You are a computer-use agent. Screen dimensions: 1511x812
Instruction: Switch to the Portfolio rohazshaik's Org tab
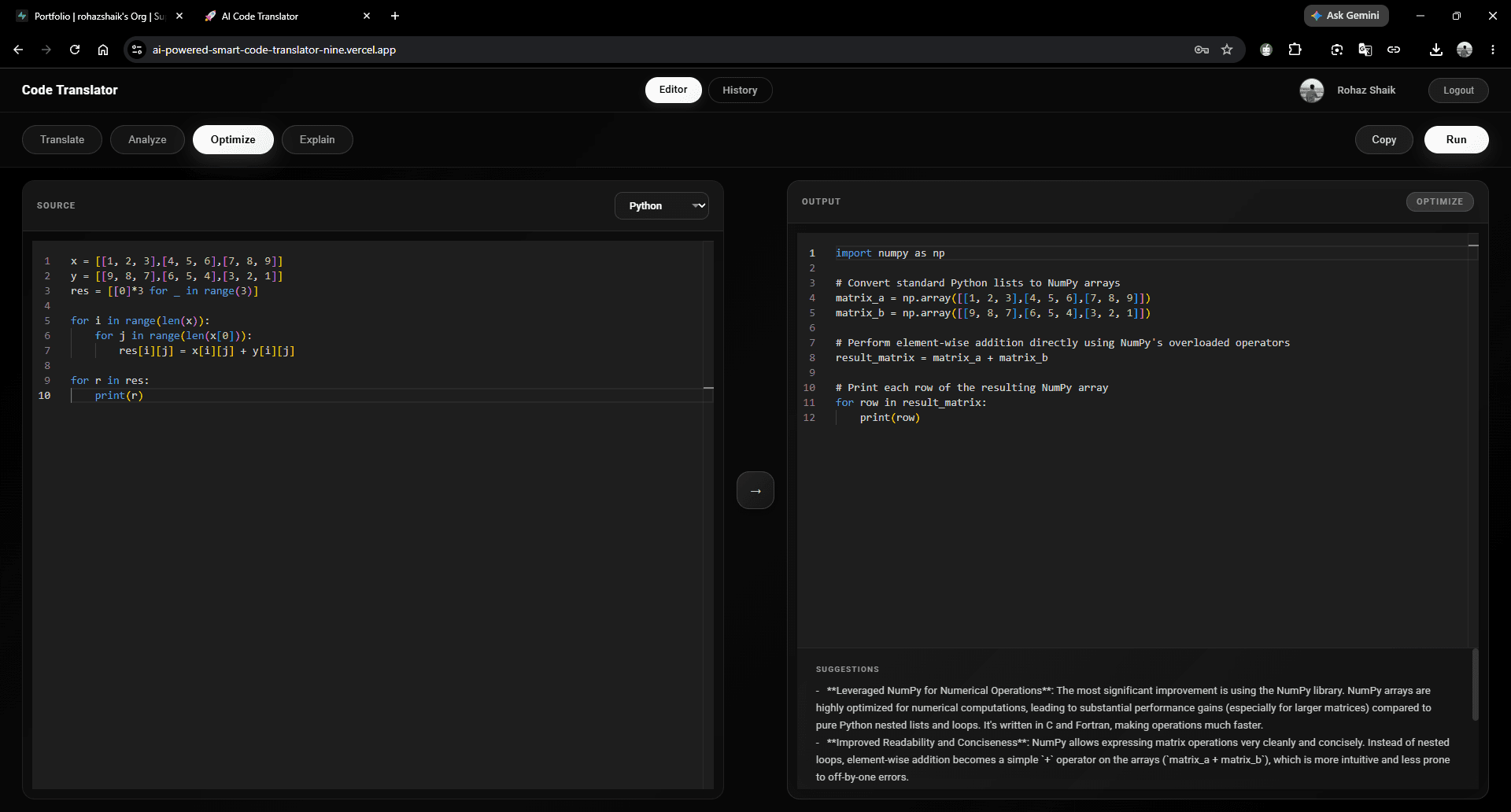98,16
